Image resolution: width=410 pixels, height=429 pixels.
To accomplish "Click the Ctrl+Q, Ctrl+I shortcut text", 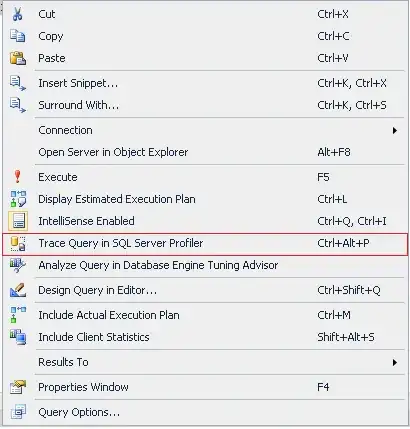I will [x=352, y=221].
